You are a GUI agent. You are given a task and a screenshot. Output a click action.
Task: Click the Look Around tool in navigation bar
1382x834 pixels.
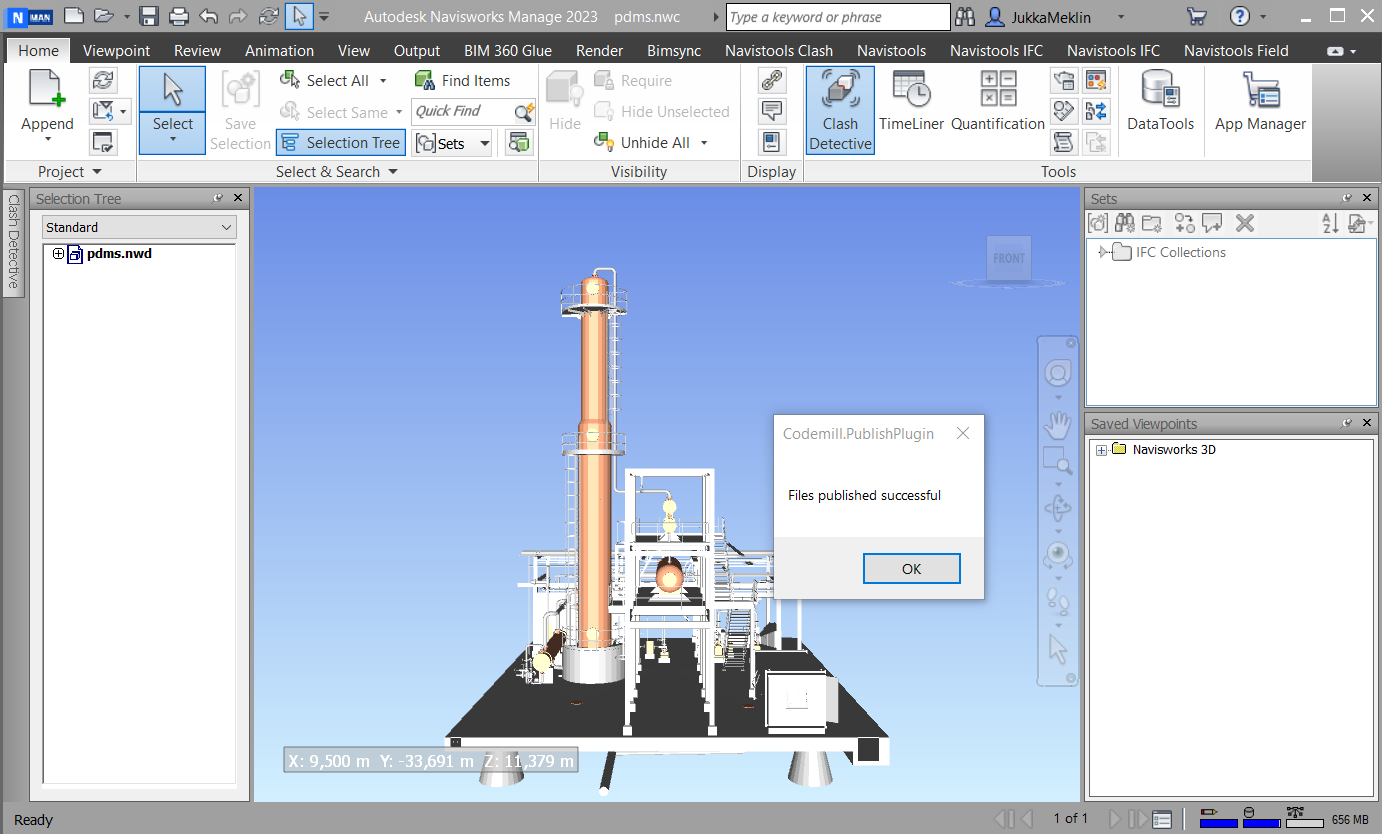(1057, 554)
